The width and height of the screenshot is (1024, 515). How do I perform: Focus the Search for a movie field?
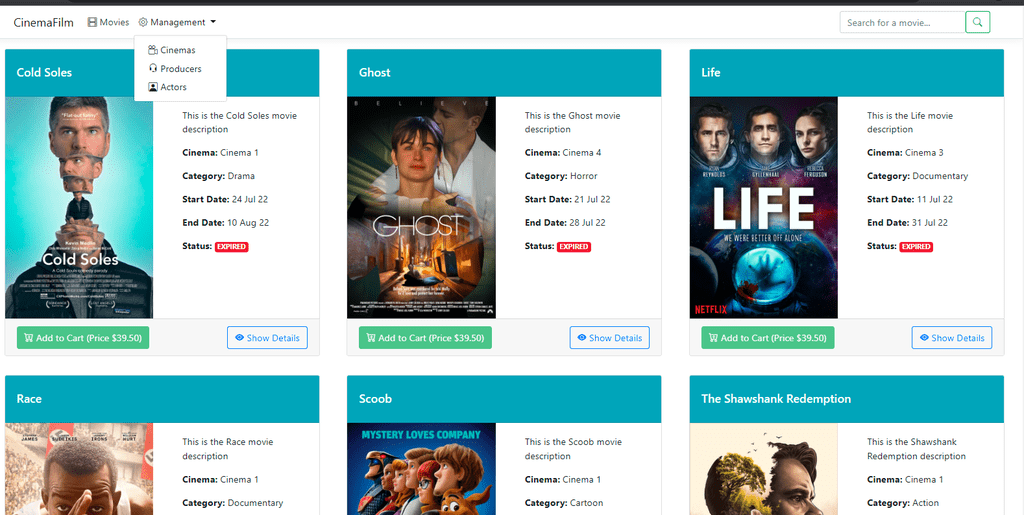click(903, 22)
